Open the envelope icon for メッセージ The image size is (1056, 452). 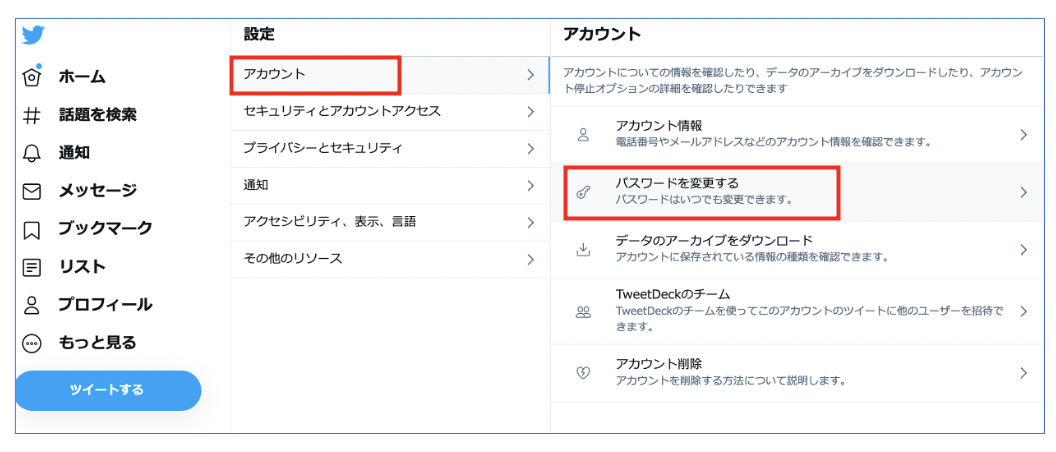32,192
